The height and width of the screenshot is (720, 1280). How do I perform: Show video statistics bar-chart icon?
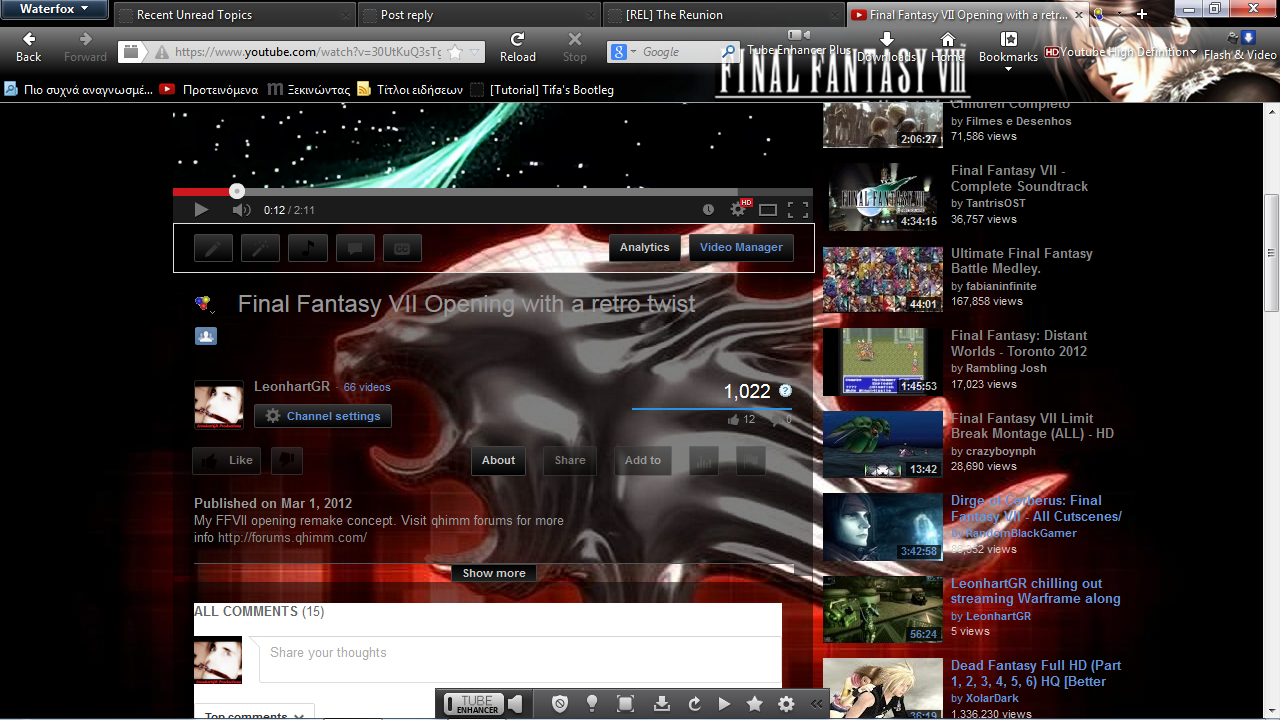[704, 461]
